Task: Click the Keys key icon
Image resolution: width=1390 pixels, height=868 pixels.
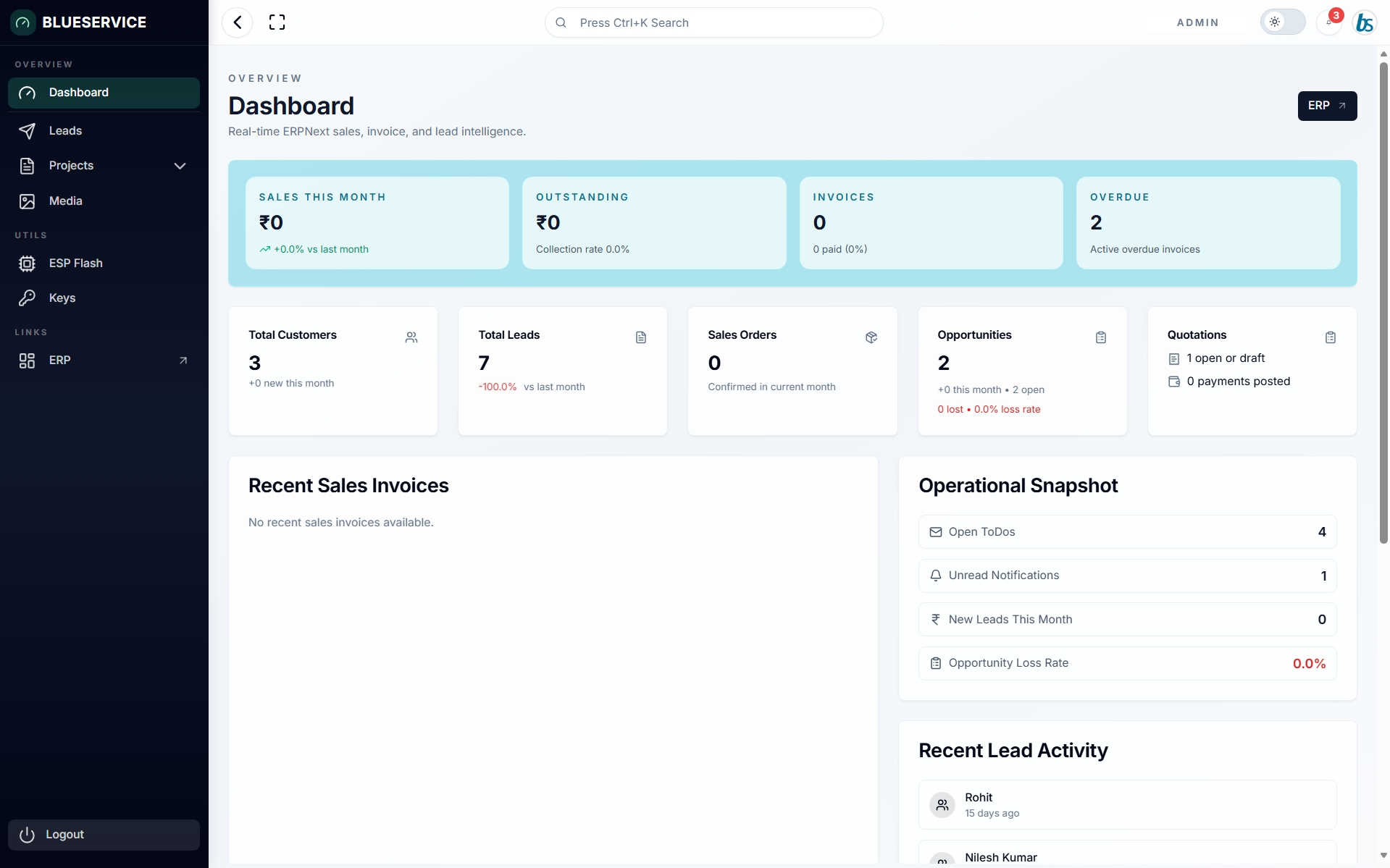Action: (27, 298)
